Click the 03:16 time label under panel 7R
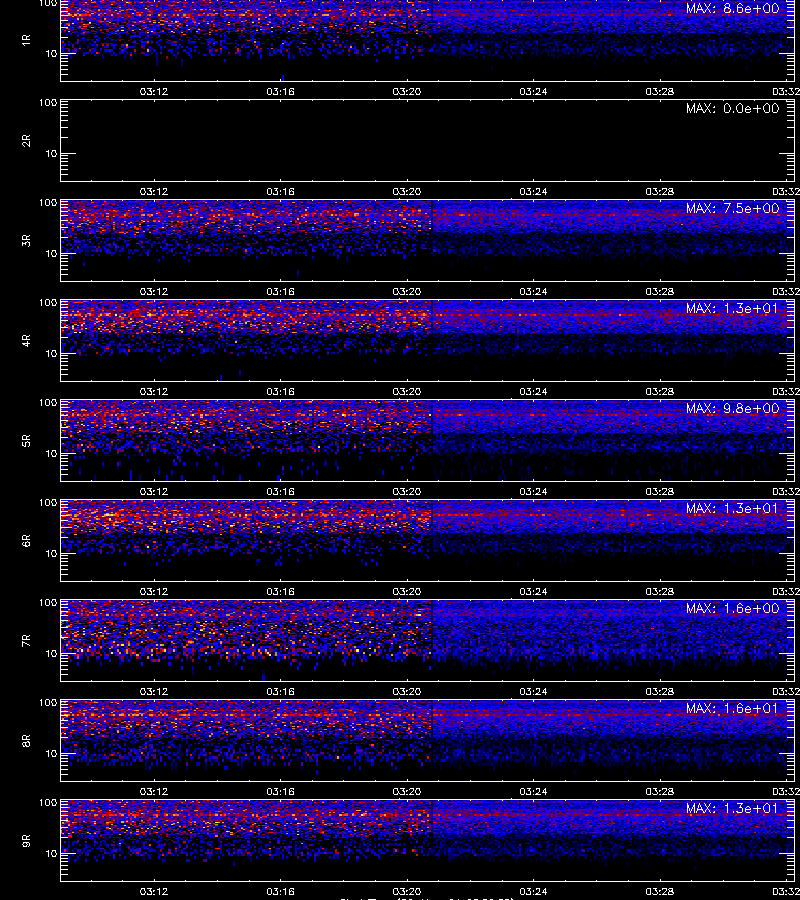800x900 pixels. click(281, 692)
